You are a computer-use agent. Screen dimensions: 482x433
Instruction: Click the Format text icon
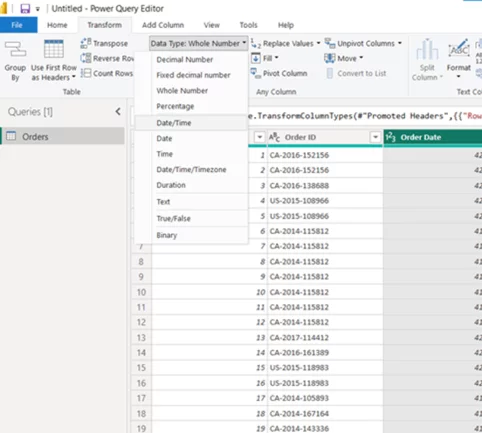tap(459, 49)
